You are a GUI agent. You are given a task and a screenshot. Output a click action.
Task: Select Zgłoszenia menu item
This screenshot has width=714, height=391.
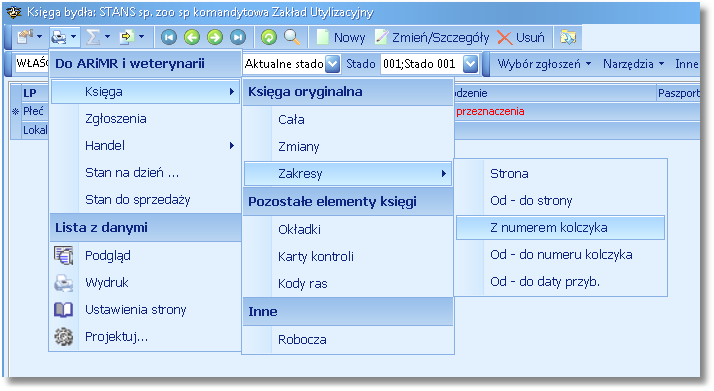[145, 119]
